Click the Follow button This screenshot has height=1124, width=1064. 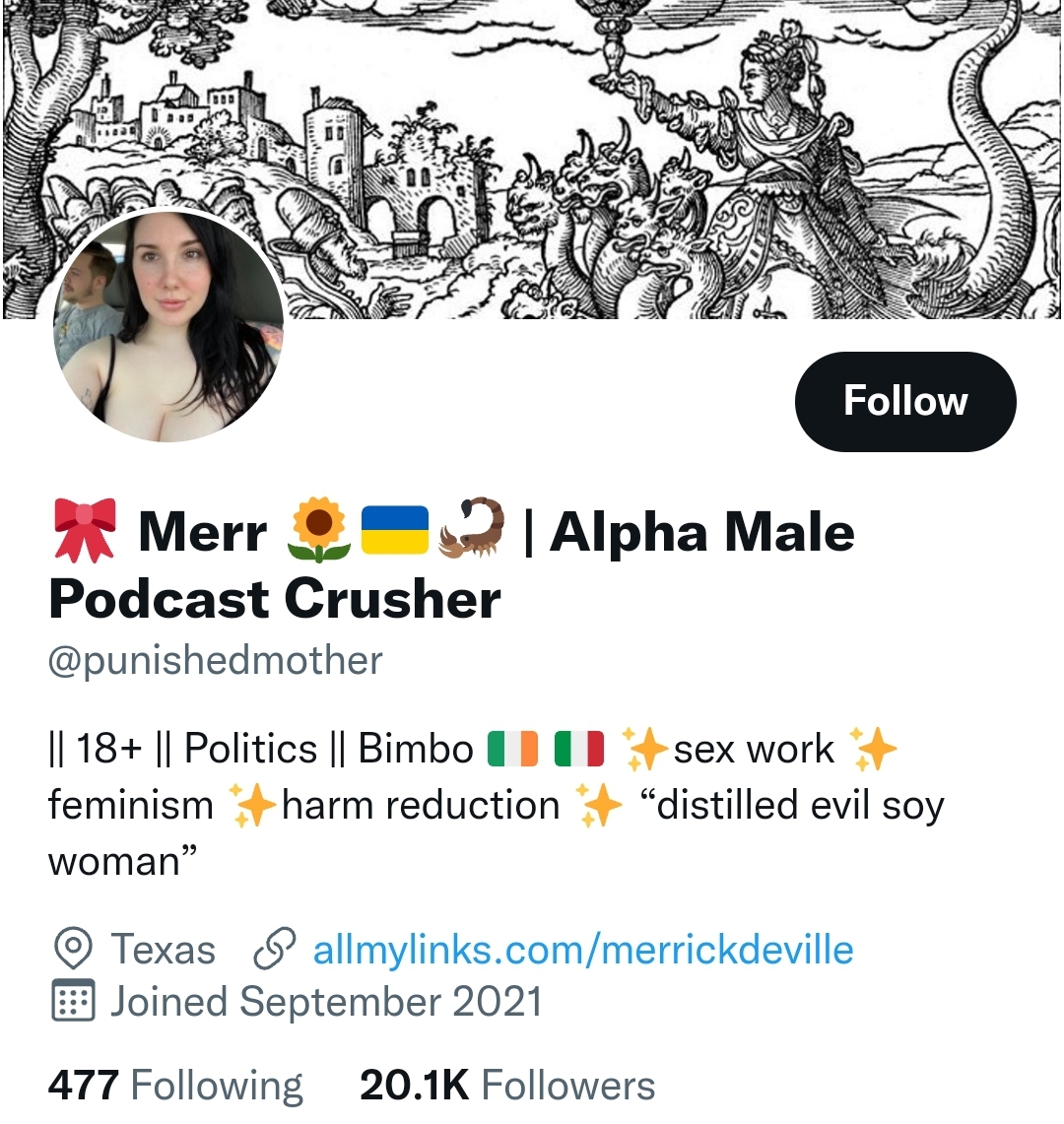pos(904,401)
